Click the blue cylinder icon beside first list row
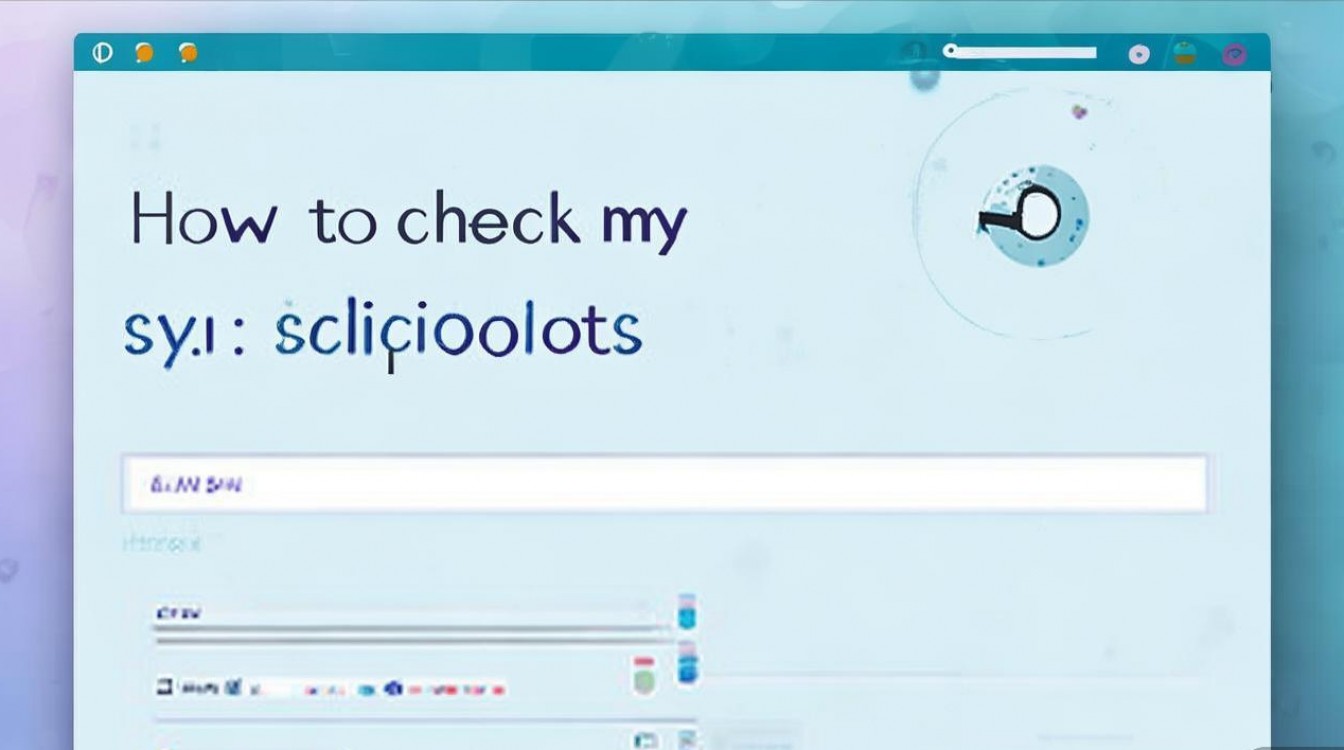The width and height of the screenshot is (1344, 750). click(687, 611)
